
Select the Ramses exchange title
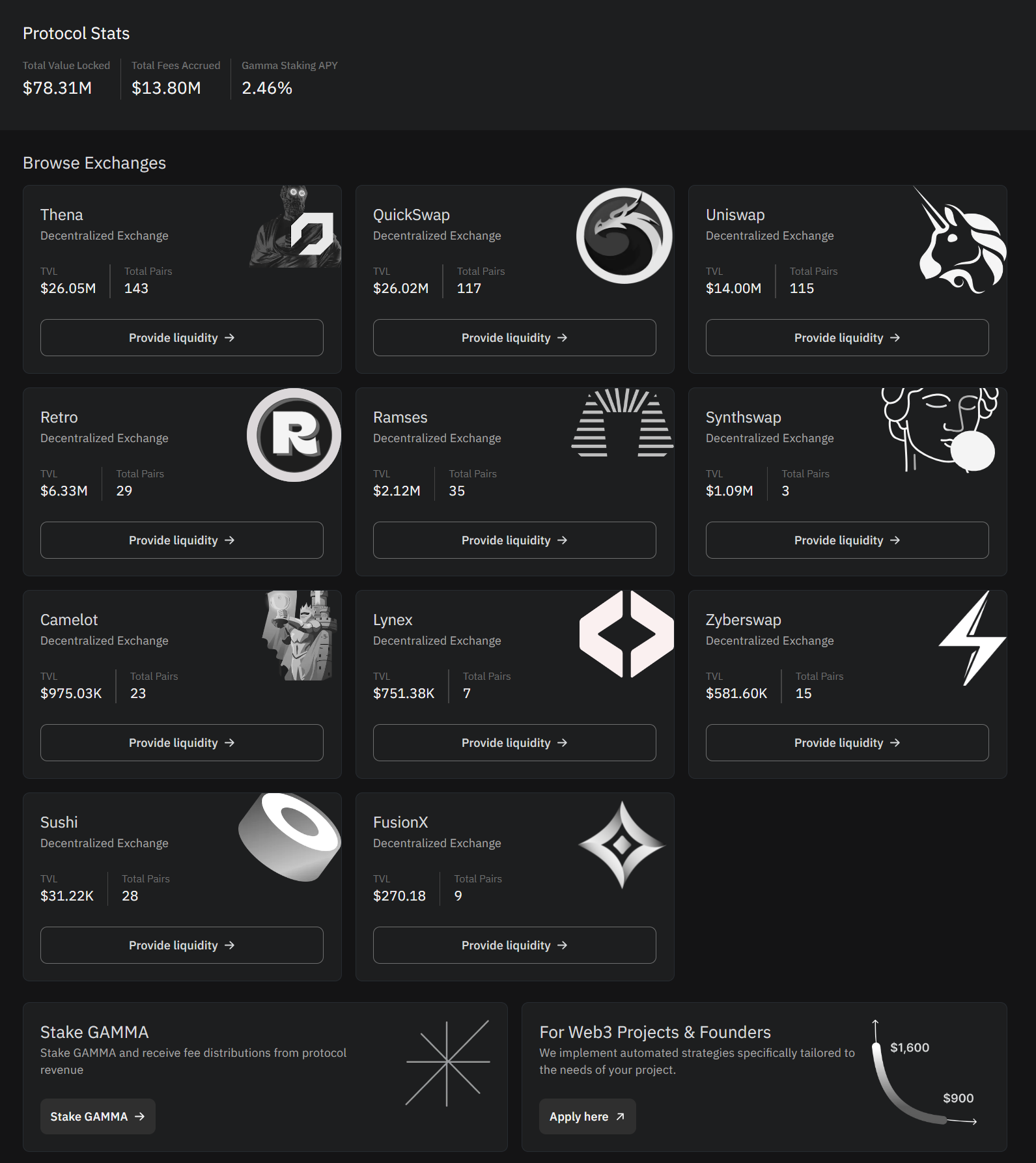click(400, 417)
